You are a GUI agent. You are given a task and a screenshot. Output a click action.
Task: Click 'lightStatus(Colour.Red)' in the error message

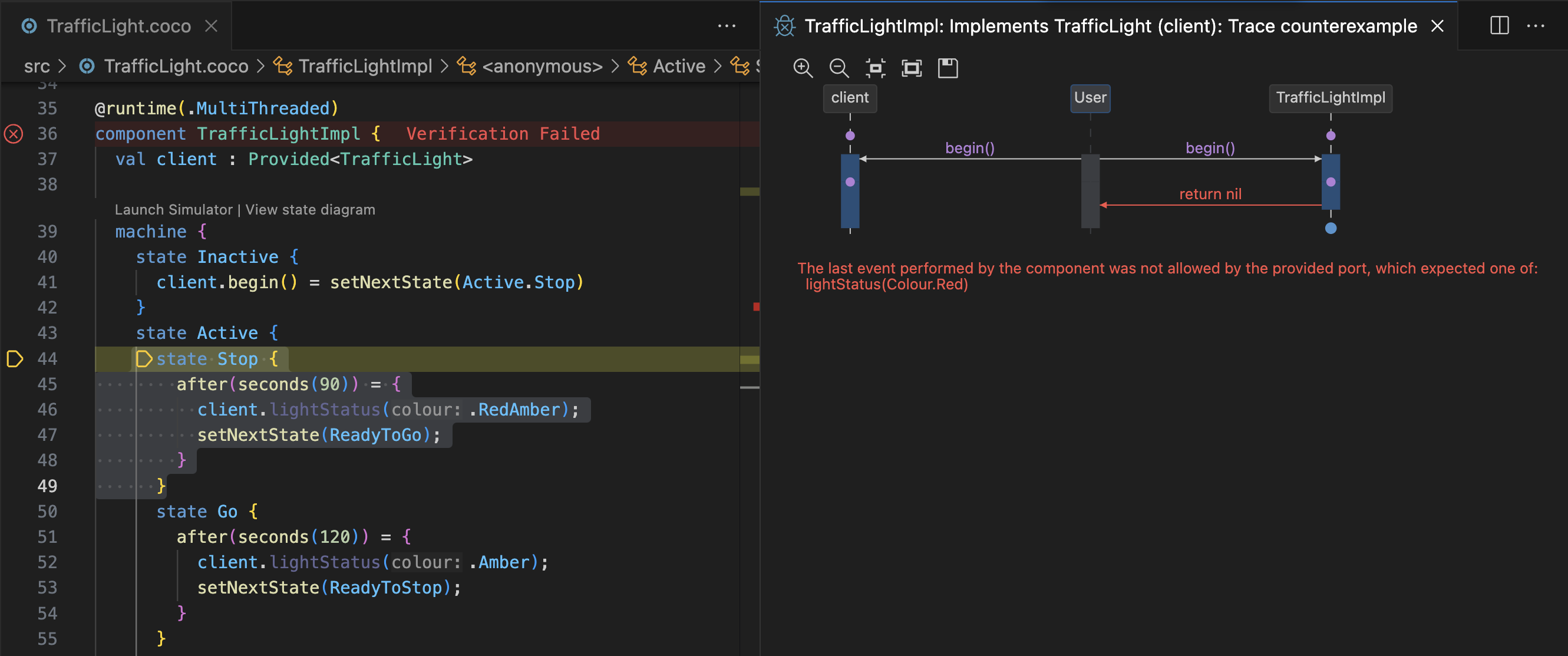coord(886,285)
